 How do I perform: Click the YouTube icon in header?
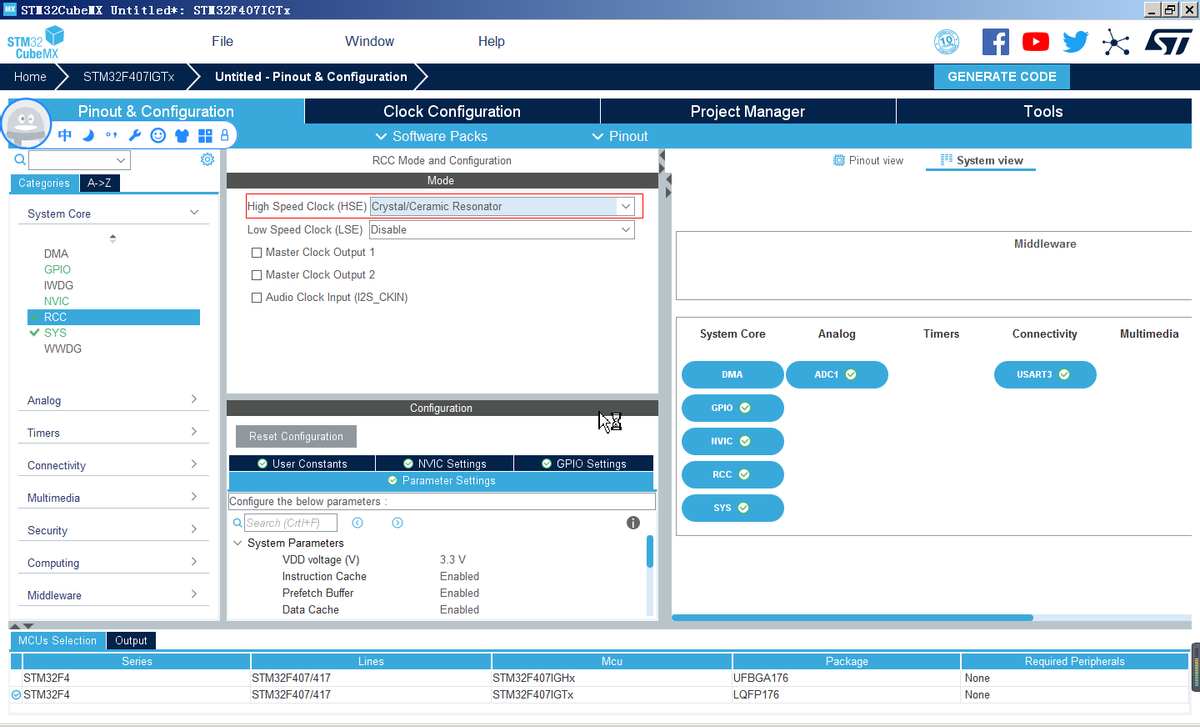click(1036, 41)
